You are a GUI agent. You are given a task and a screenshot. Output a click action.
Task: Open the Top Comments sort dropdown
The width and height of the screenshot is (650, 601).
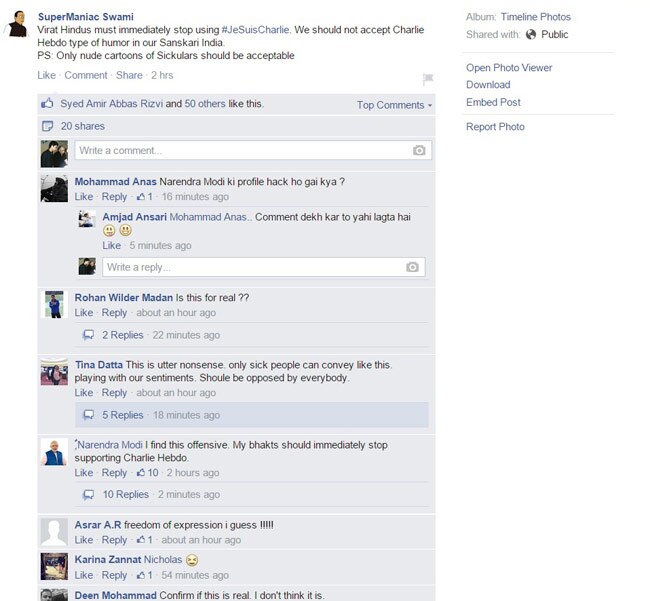(x=395, y=105)
